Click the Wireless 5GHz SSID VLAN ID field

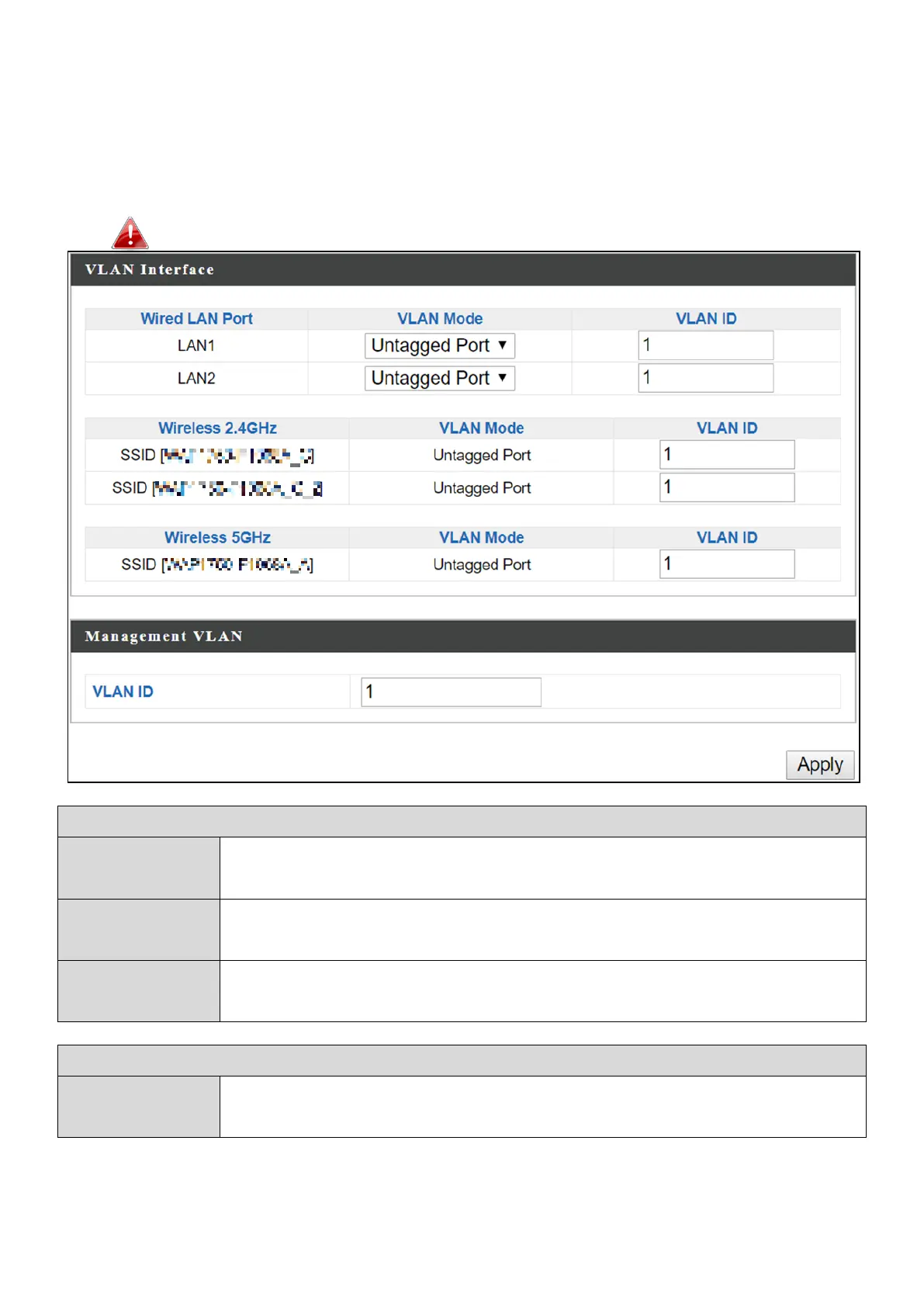727,564
